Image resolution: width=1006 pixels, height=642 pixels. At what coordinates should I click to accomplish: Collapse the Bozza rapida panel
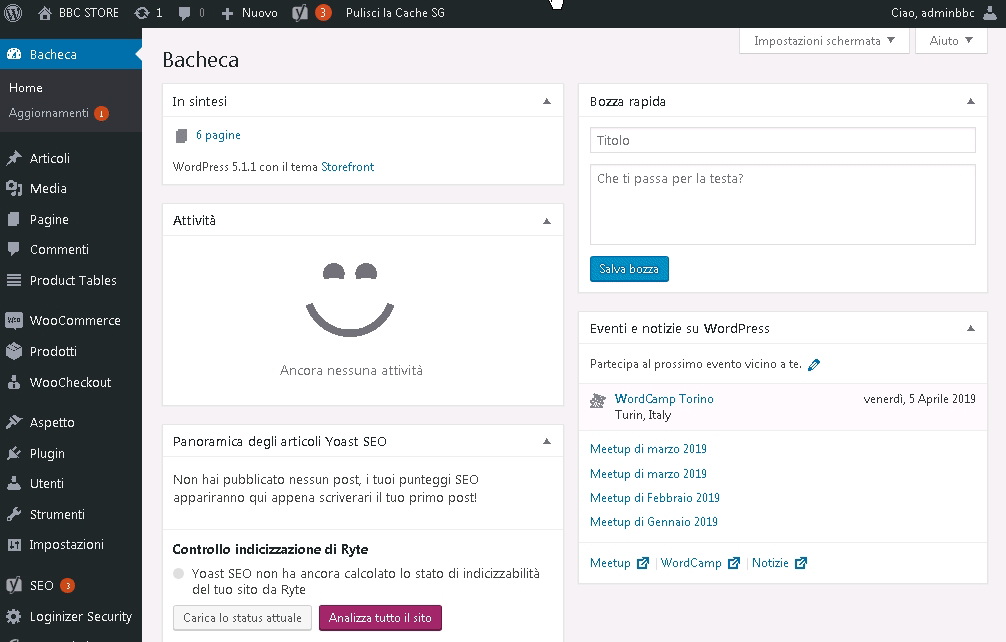pos(971,101)
